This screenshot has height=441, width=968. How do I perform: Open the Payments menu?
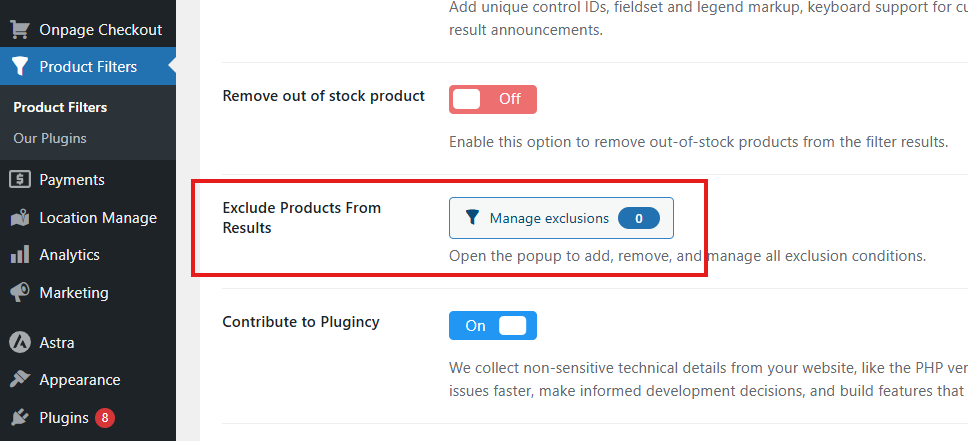72,180
